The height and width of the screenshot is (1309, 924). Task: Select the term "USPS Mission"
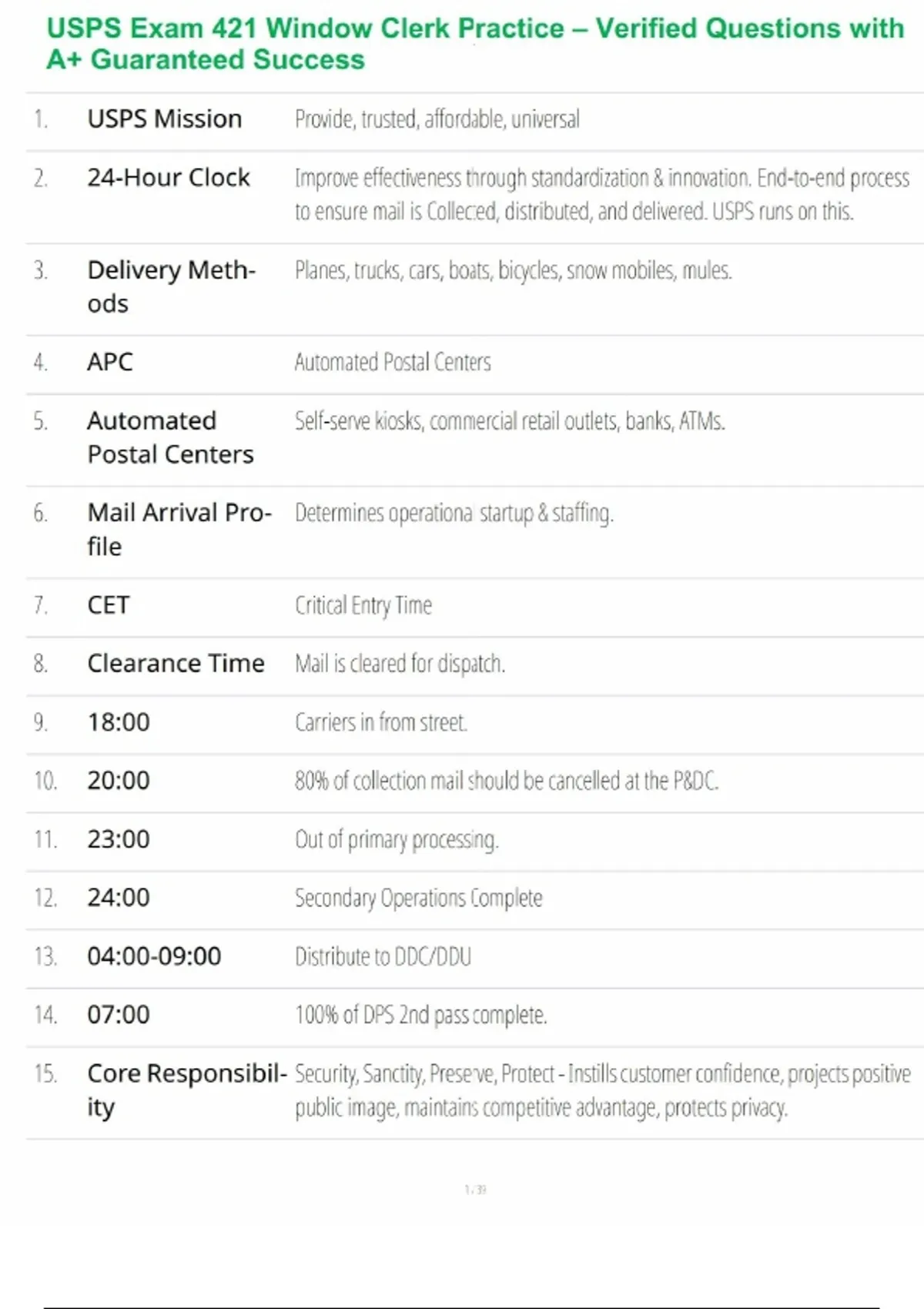click(164, 119)
